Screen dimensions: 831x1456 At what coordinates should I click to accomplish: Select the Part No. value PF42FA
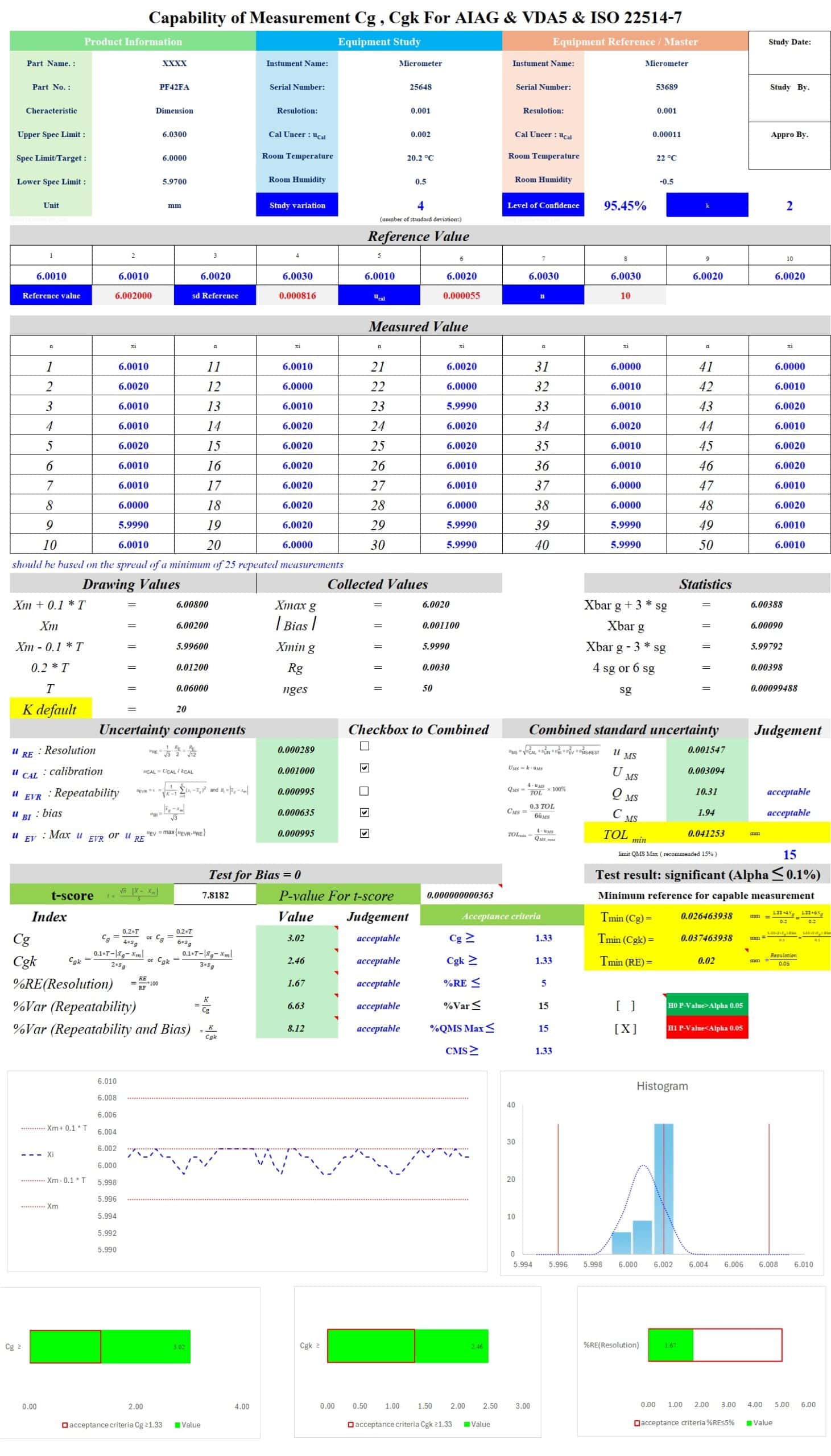[x=174, y=87]
